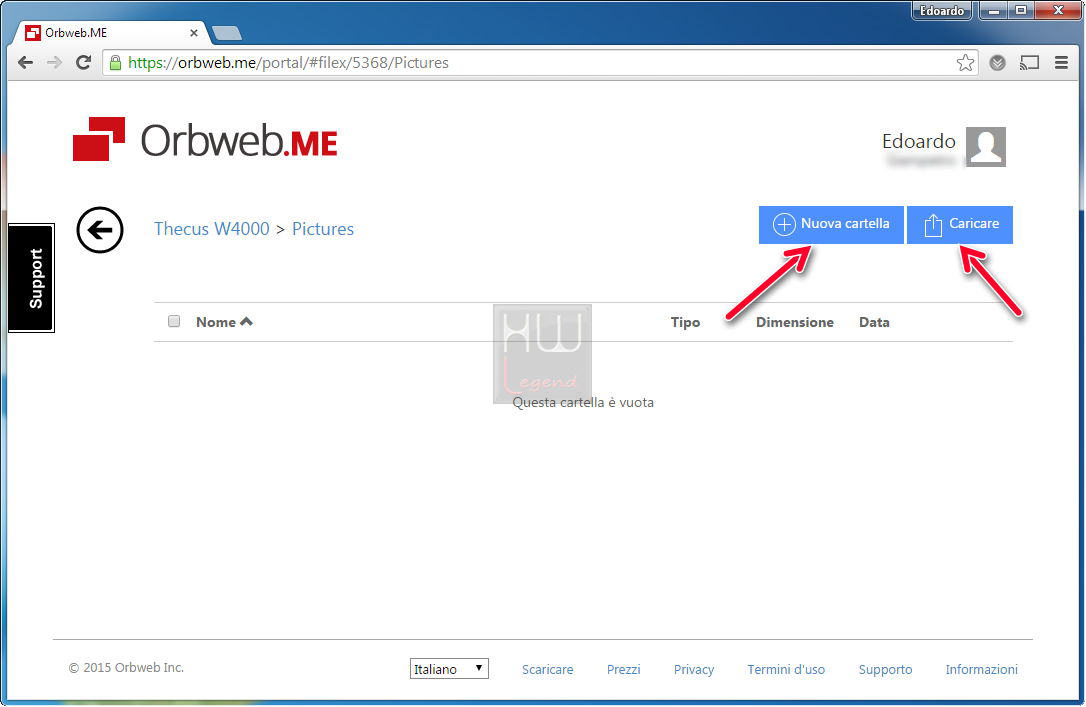
Task: Select the Orbweb.ME tab
Action: point(111,33)
